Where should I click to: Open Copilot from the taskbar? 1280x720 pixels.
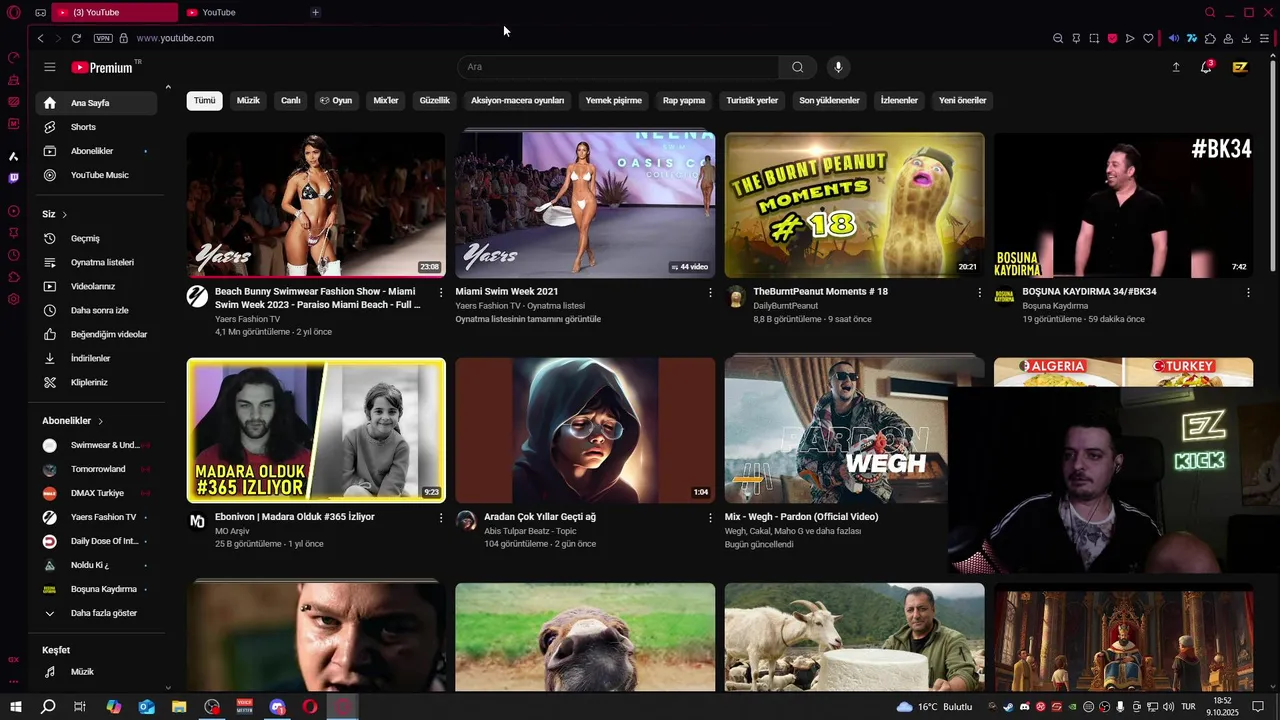coord(113,707)
